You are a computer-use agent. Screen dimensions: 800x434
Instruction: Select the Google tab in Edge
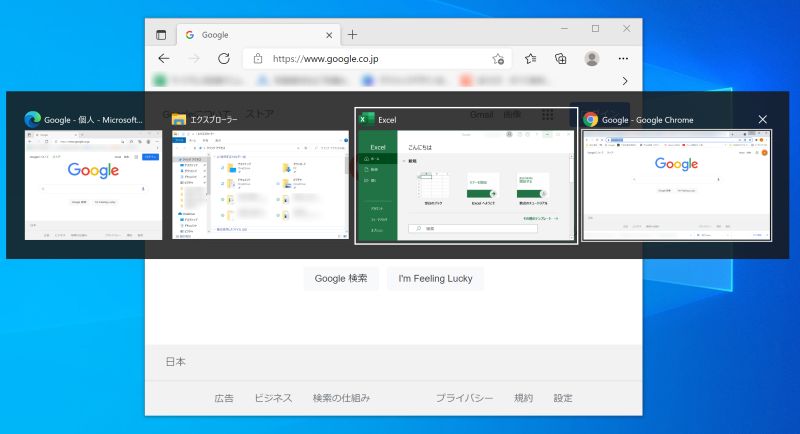coord(259,35)
